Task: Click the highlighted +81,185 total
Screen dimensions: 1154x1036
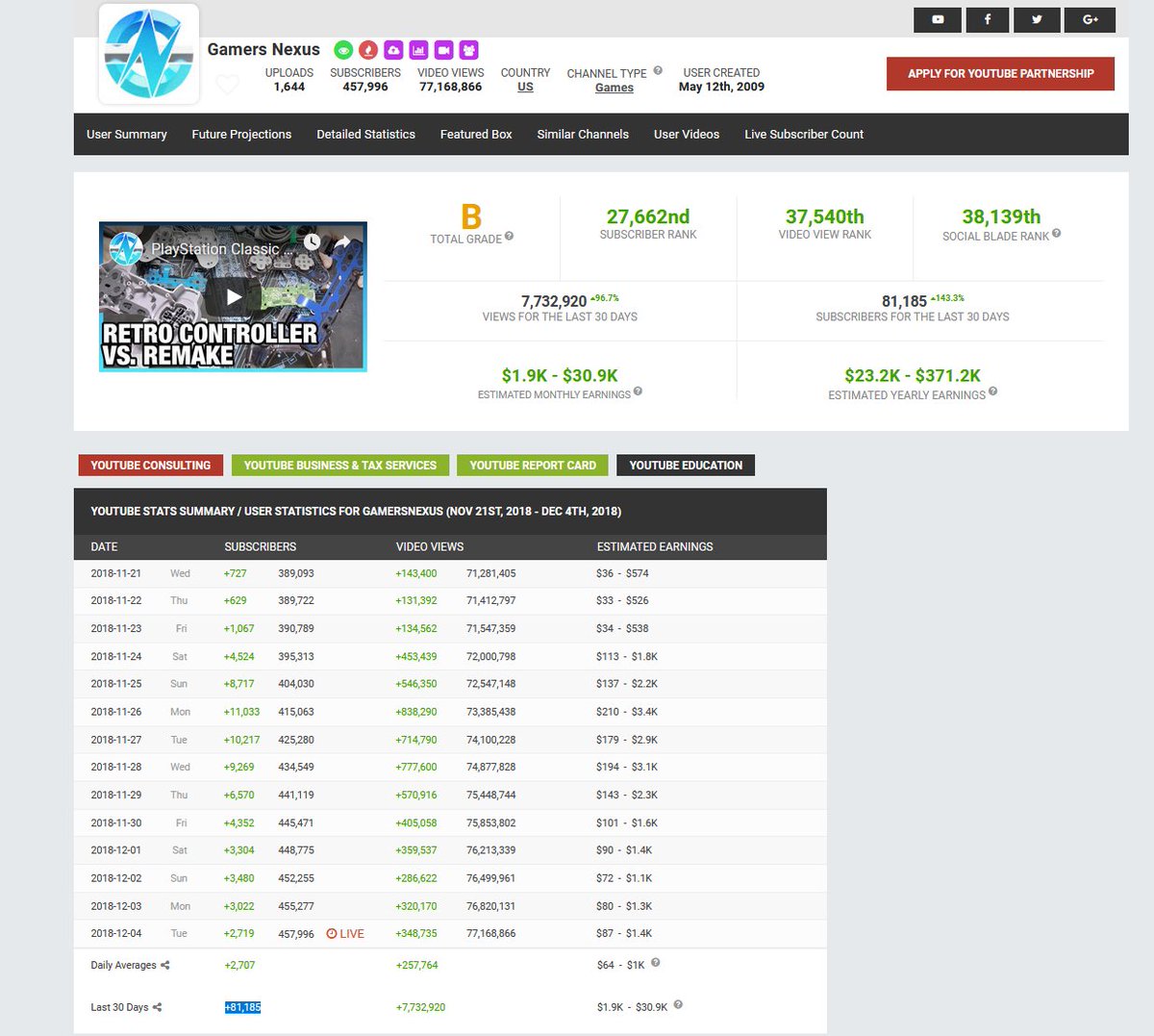Action: (242, 1007)
